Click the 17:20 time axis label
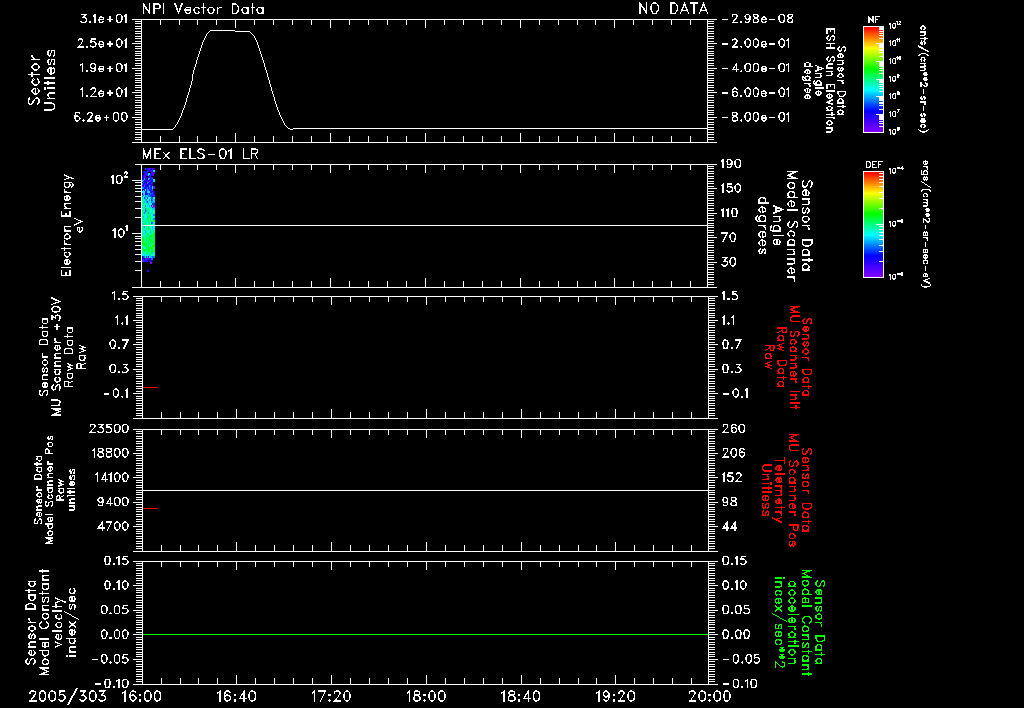This screenshot has height=708, width=1024. 331,696
